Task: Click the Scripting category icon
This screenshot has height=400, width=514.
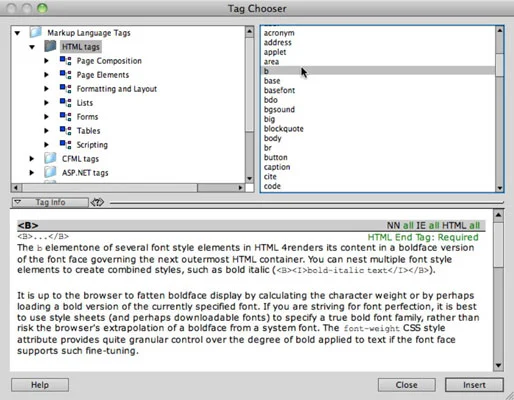Action: pos(65,144)
